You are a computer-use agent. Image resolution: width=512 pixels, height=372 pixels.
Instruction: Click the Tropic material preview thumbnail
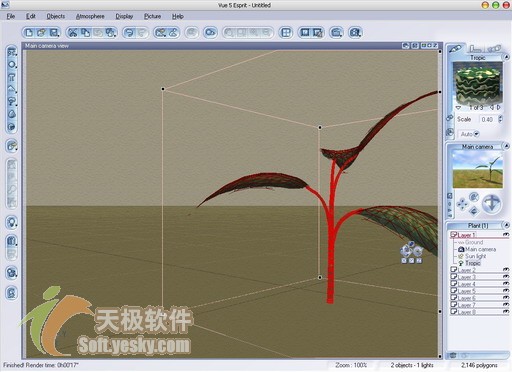coord(478,83)
